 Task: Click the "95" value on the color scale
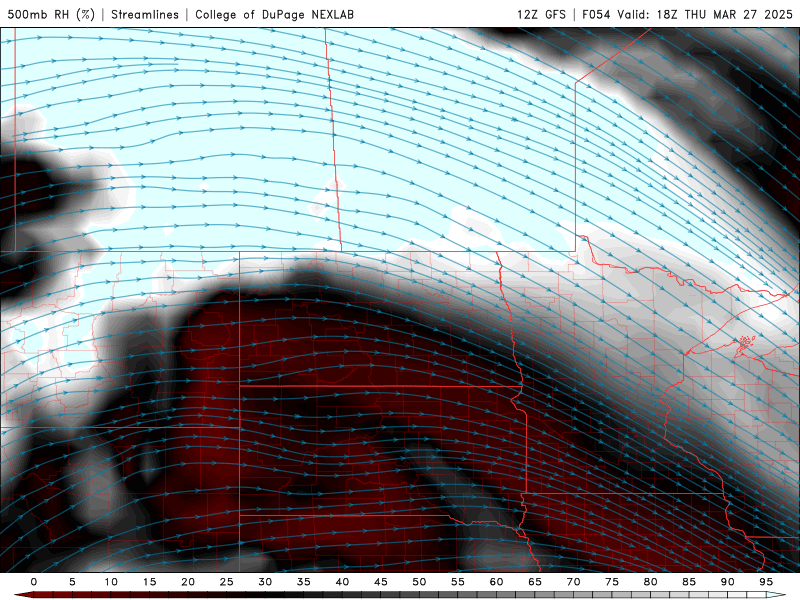coord(766,582)
